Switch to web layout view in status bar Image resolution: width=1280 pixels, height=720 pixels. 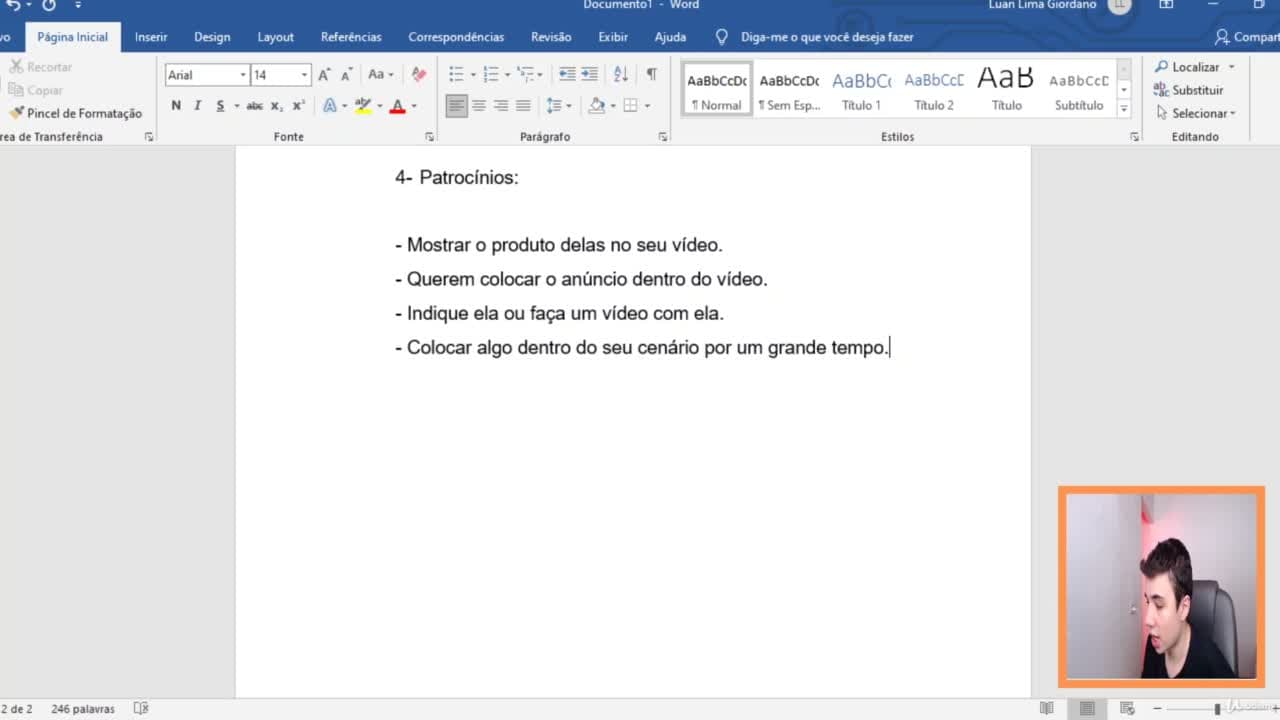click(x=1127, y=708)
